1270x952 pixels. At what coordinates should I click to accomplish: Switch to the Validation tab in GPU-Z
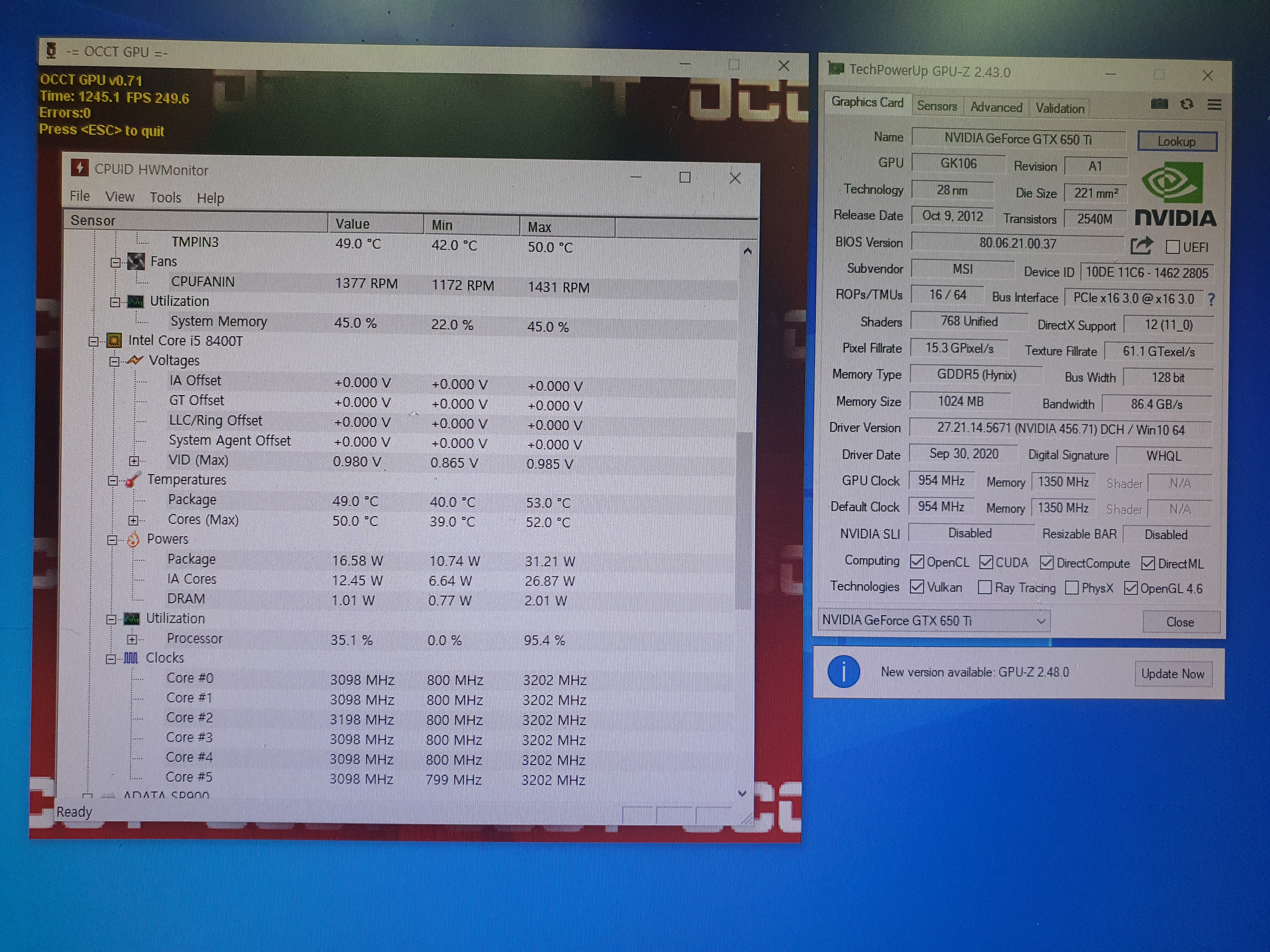point(1060,108)
